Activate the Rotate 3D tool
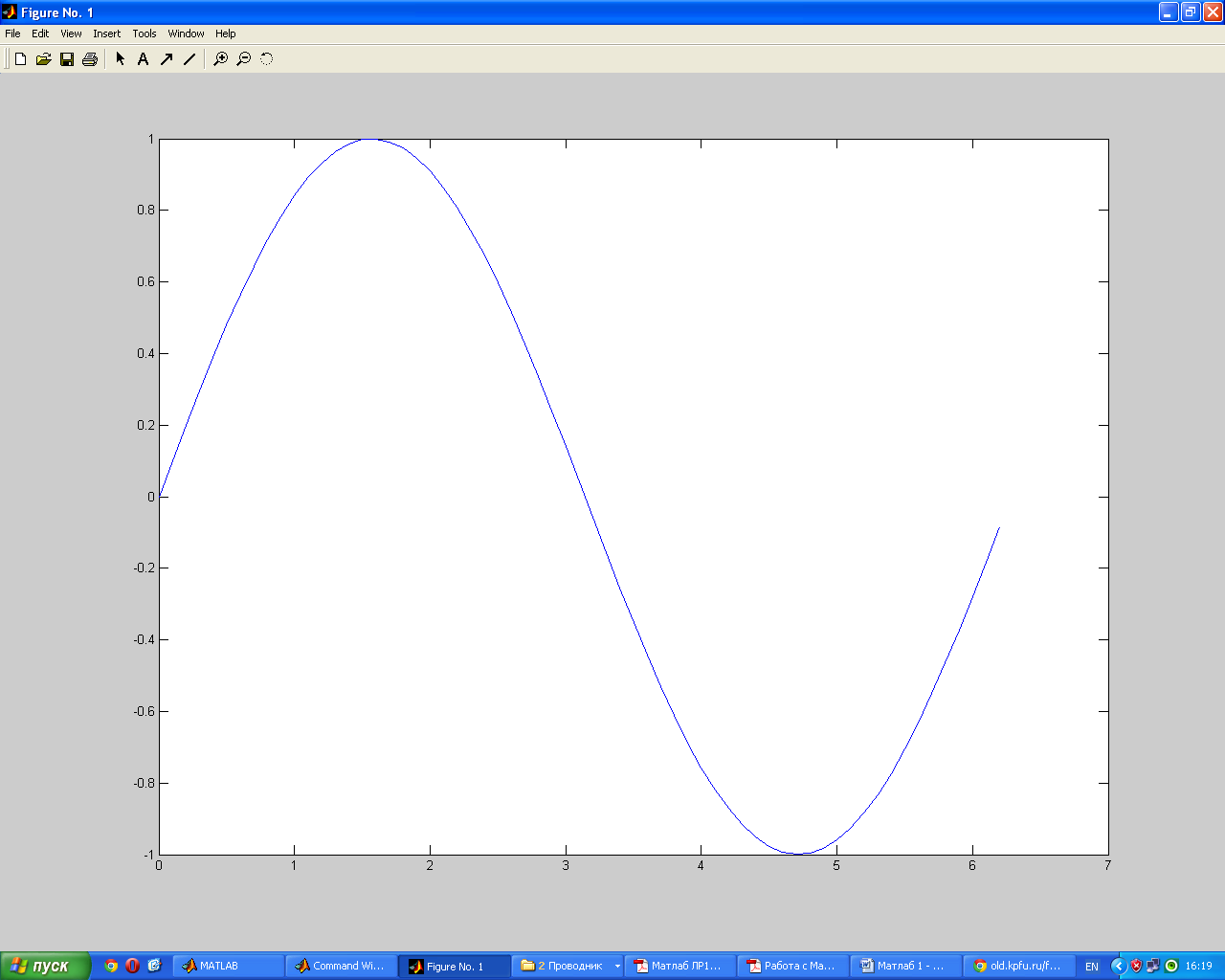The image size is (1225, 980). coord(267,59)
